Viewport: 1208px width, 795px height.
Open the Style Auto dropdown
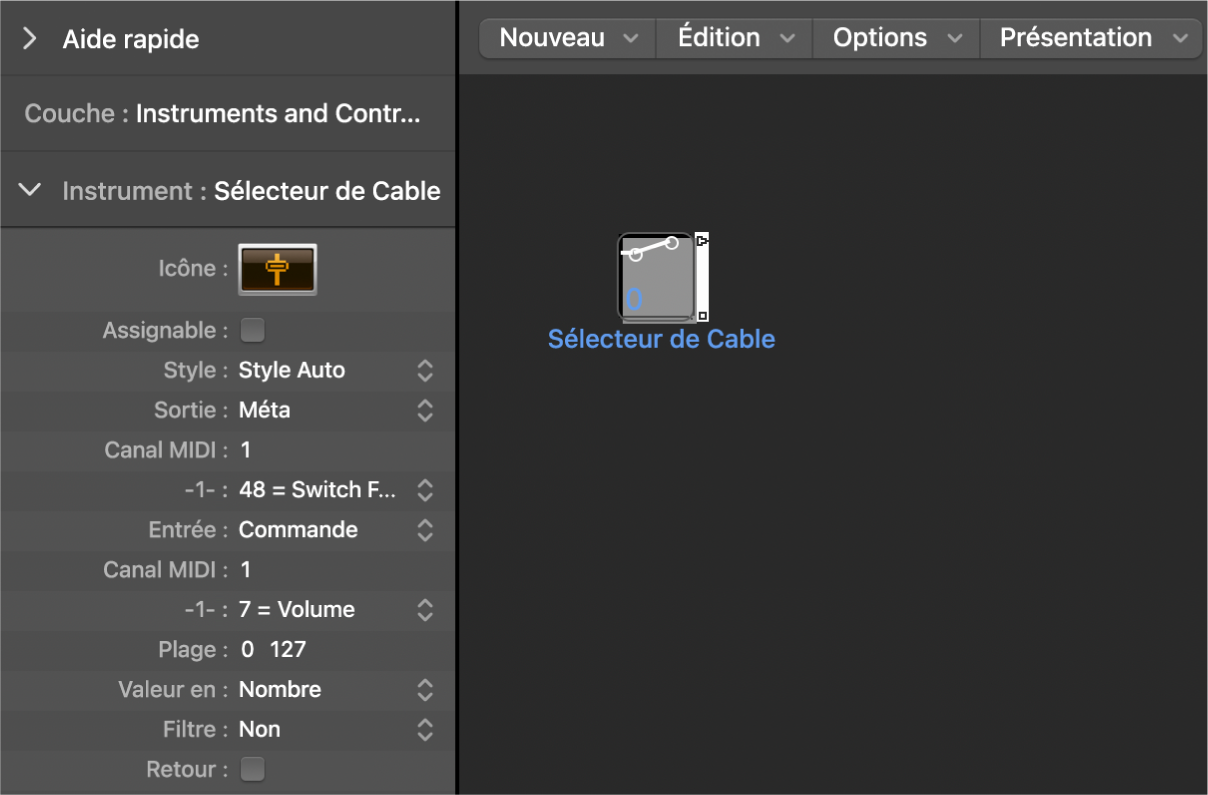pyautogui.click(x=424, y=370)
